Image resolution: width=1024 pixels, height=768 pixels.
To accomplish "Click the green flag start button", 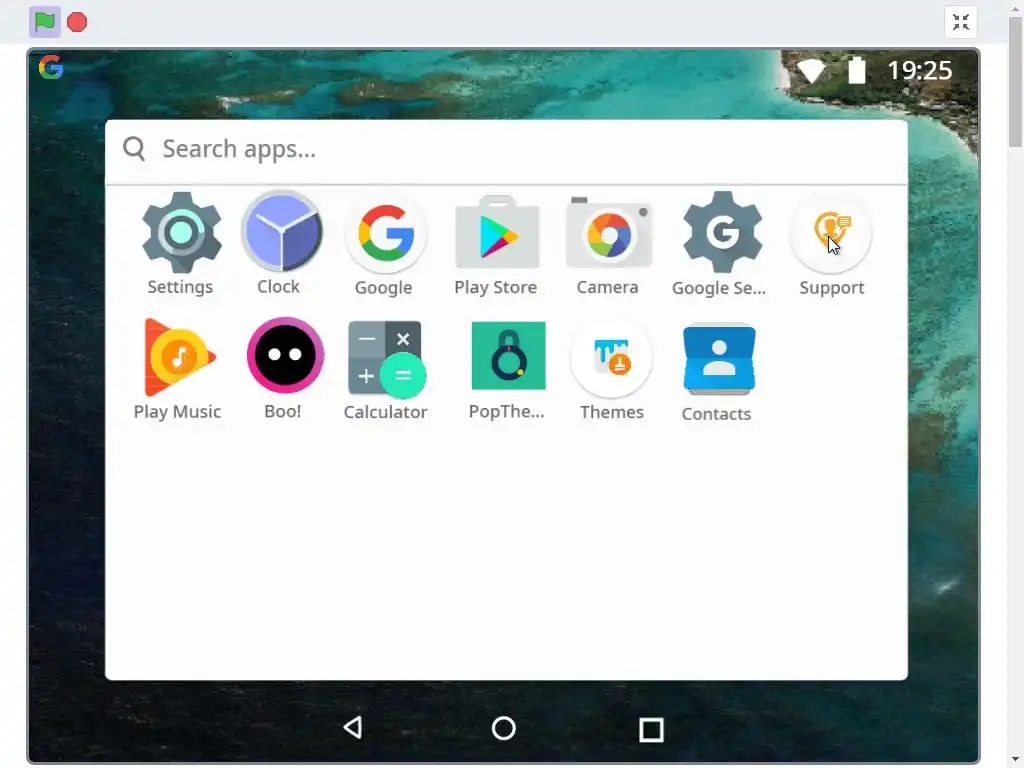I will point(45,22).
